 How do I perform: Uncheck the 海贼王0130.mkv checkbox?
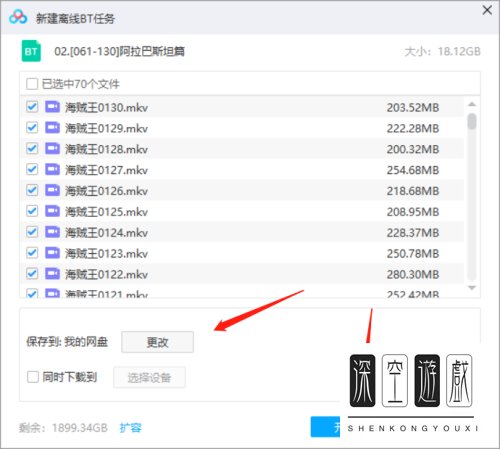click(32, 107)
